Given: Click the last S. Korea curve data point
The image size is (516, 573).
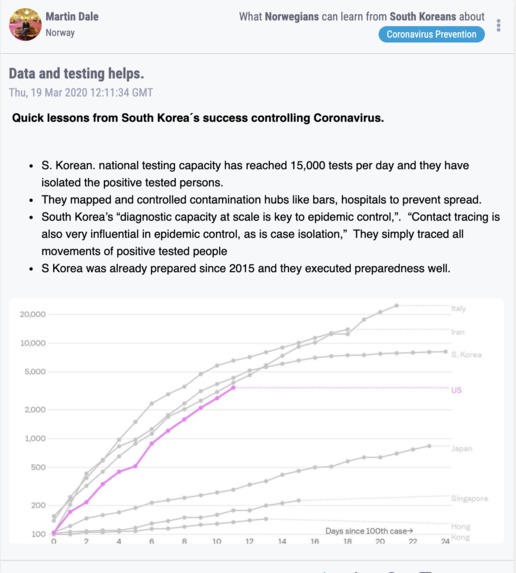Looking at the screenshot, I should 445,352.
